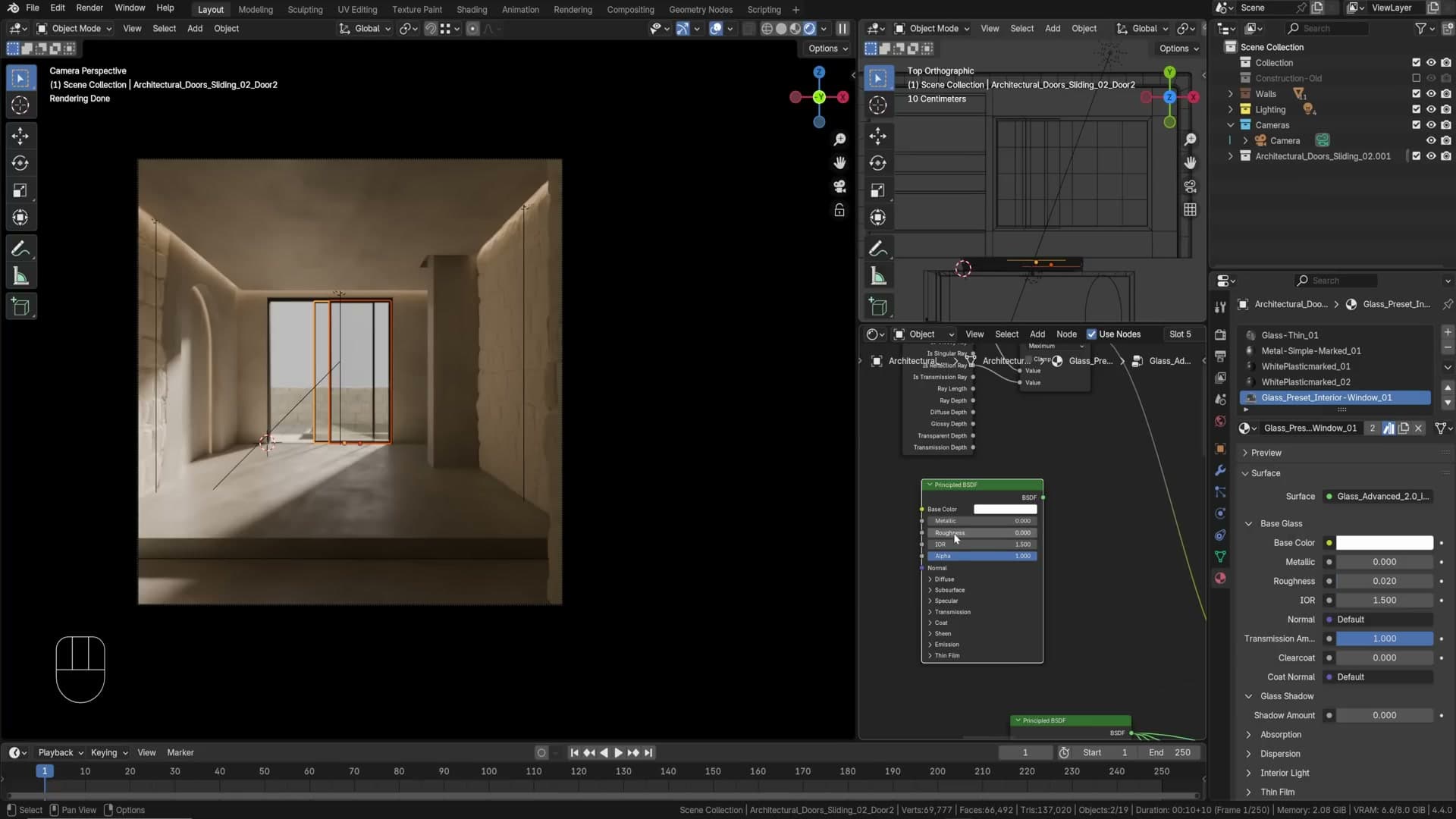The image size is (1456, 819).
Task: Hide Architectural_Doors_Sliding_02.001 in viewport
Action: tap(1431, 155)
